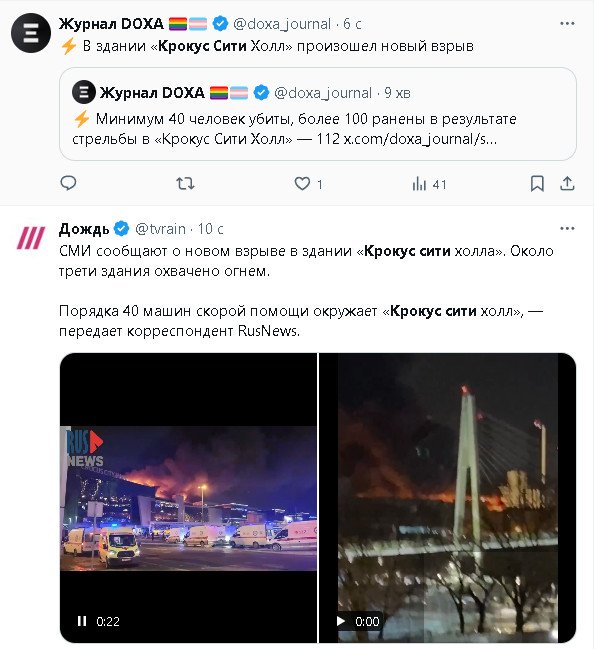Viewport: 596px width, 649px height.
Task: Like the DOXA tweet with heart icon
Action: tap(302, 183)
